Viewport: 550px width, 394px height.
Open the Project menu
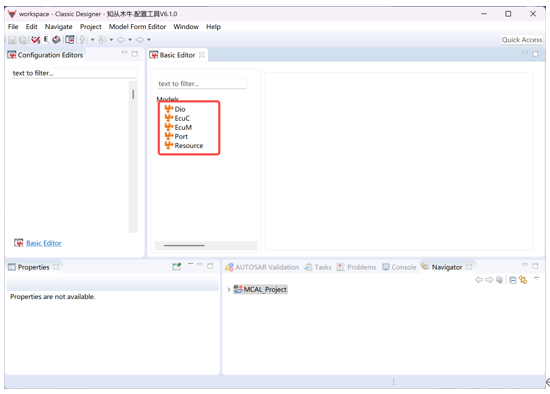(90, 27)
